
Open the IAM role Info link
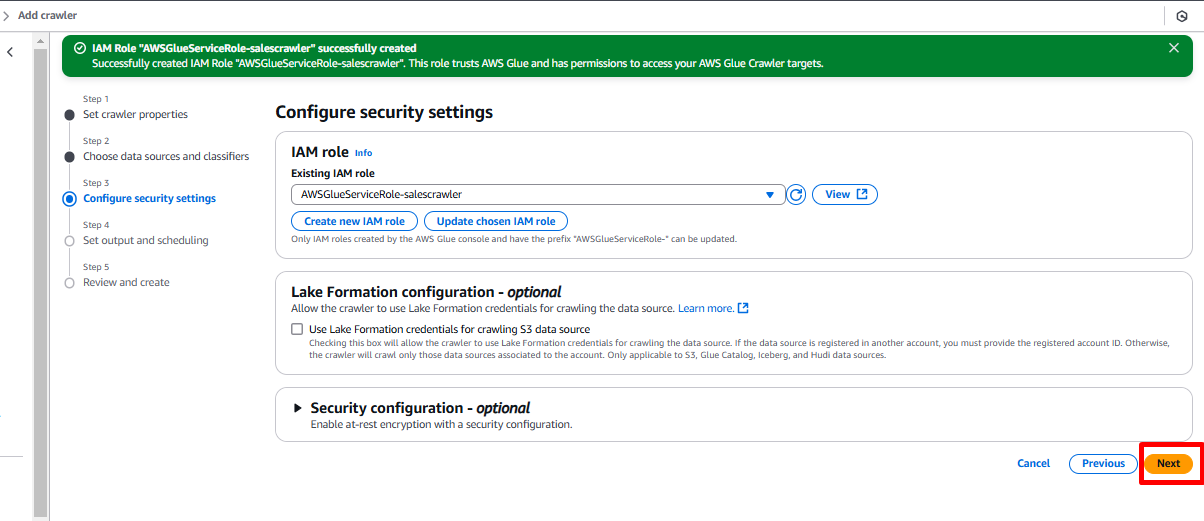[363, 153]
